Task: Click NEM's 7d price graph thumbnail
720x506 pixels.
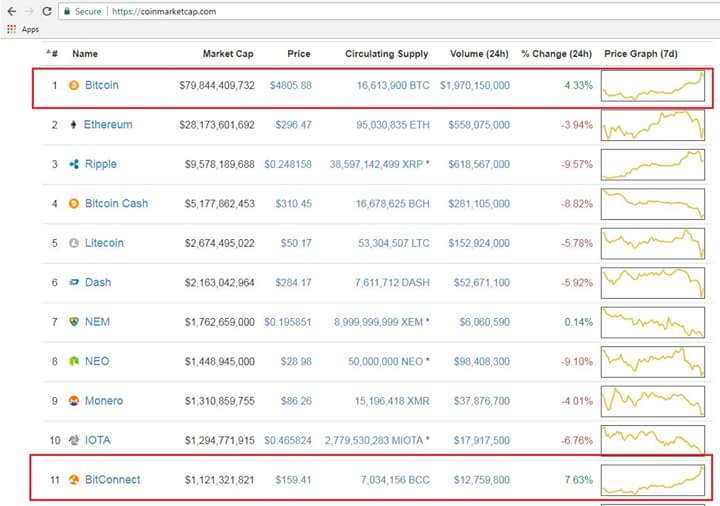Action: point(652,322)
